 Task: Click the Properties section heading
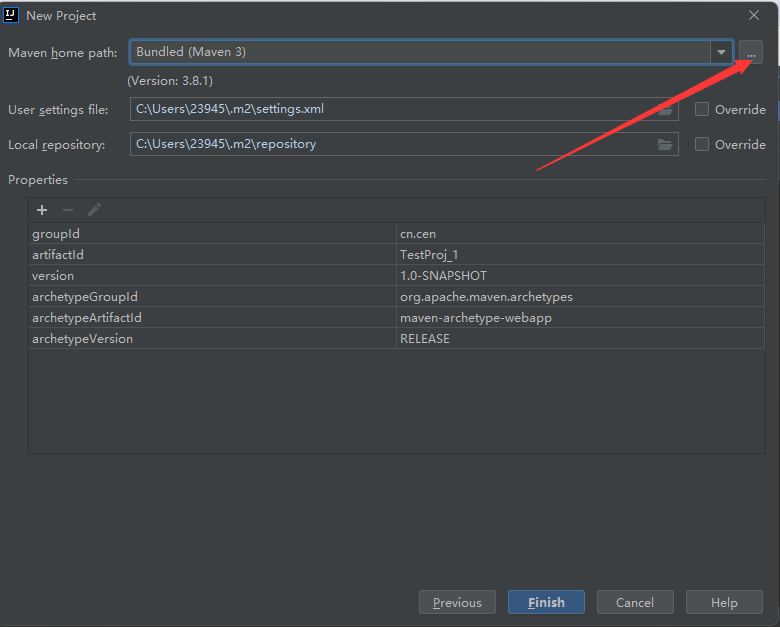(38, 180)
